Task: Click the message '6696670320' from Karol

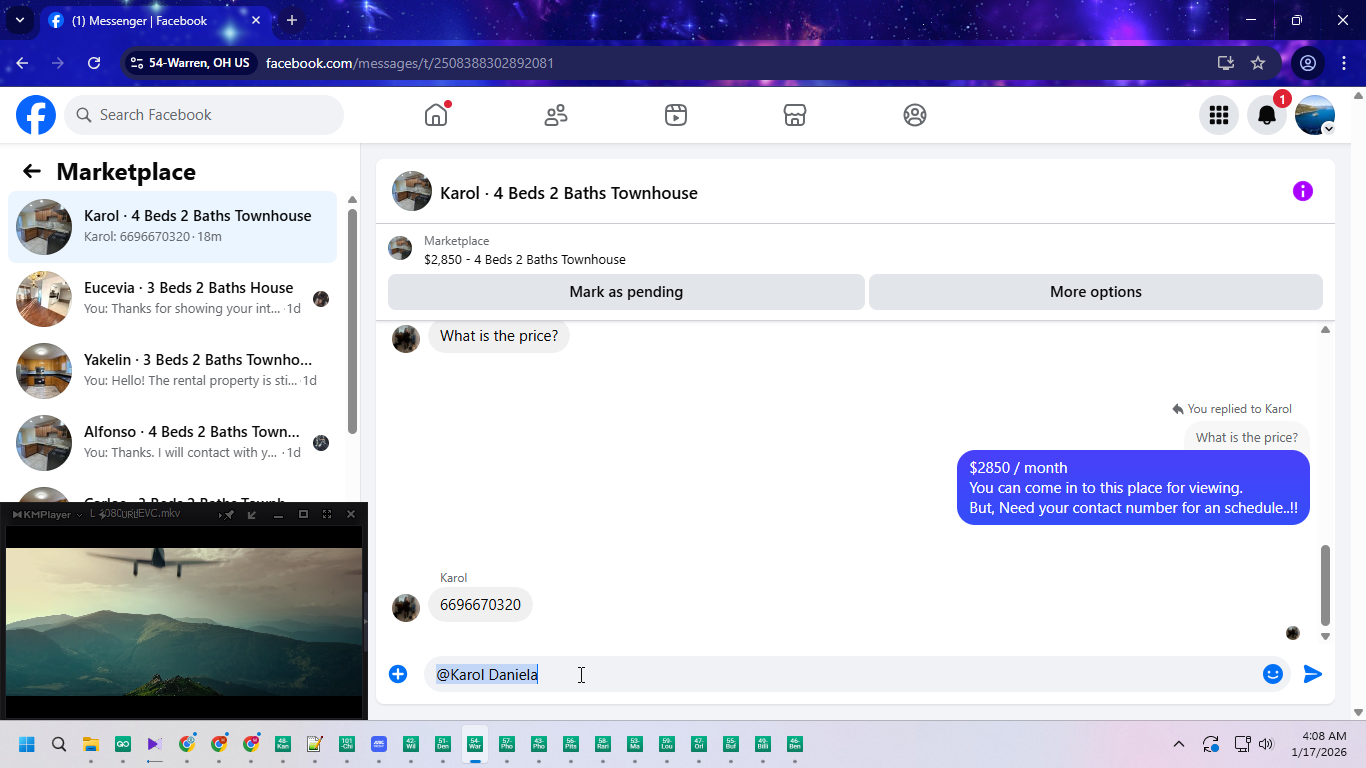Action: coord(480,605)
